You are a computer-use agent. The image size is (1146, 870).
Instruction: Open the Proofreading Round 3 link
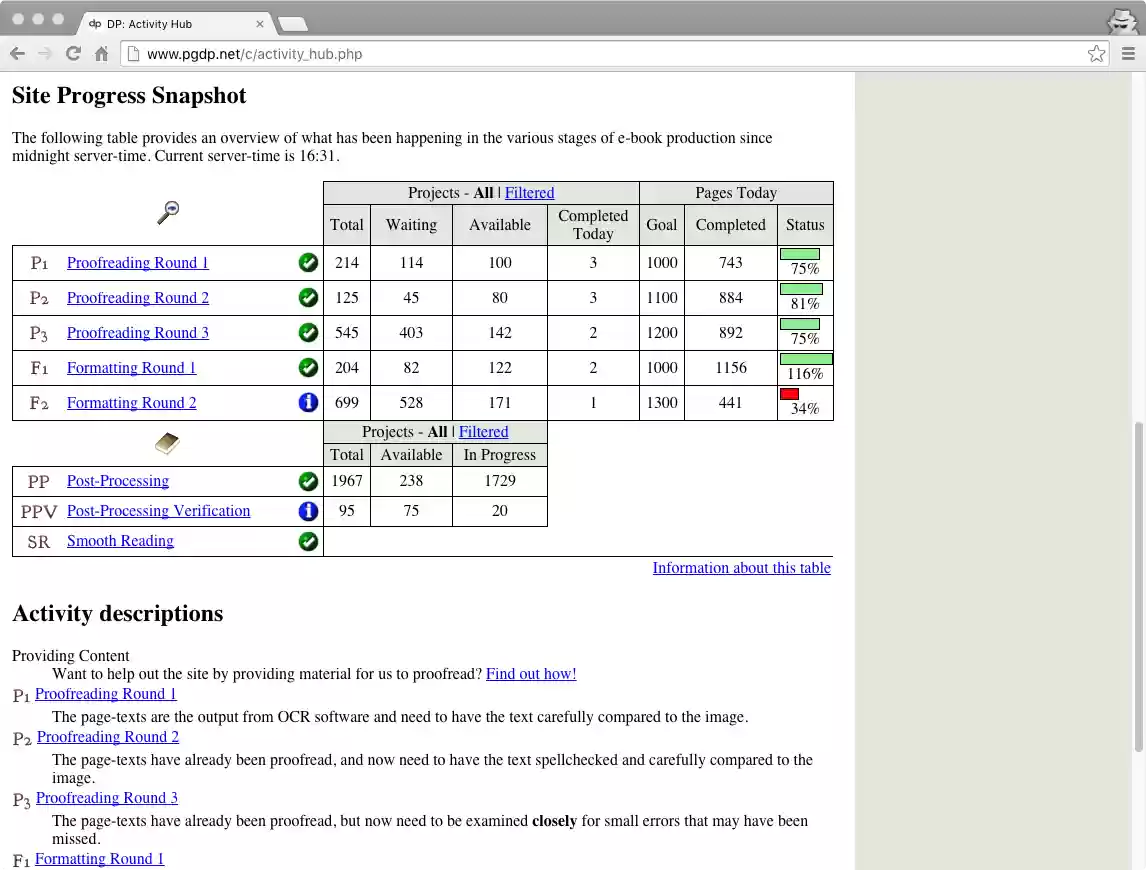click(137, 332)
